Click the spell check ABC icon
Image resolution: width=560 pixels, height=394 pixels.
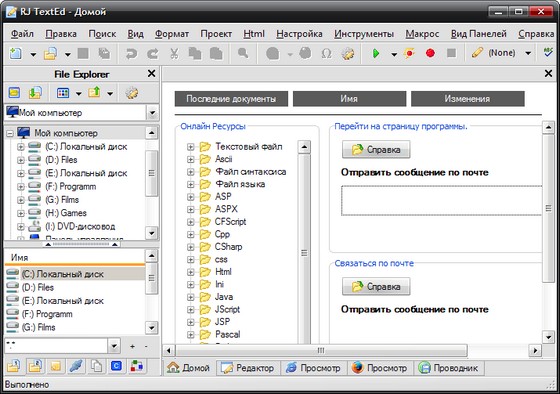(548, 53)
